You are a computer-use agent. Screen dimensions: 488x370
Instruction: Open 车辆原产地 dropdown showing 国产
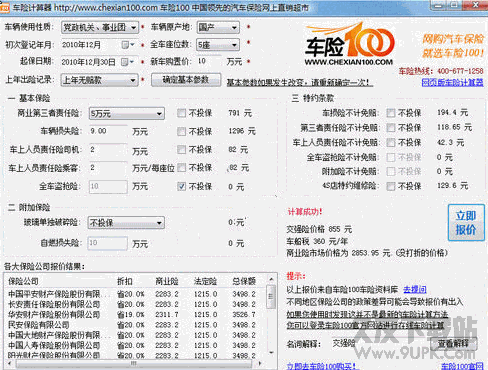[218, 27]
